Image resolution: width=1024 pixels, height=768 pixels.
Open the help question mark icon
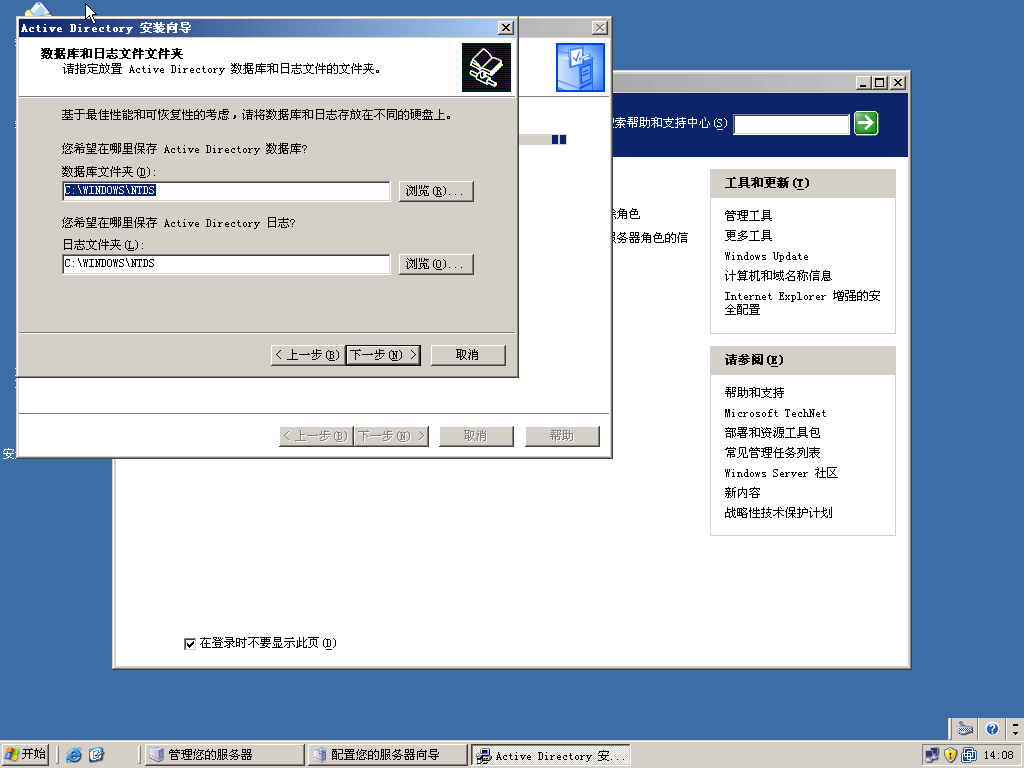(x=991, y=729)
